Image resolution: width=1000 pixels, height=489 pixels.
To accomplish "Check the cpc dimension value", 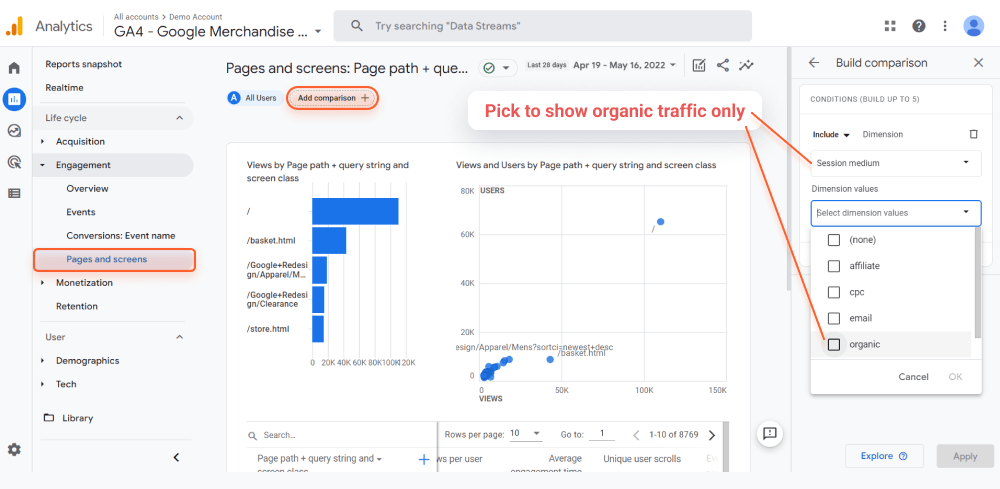I will 834,292.
